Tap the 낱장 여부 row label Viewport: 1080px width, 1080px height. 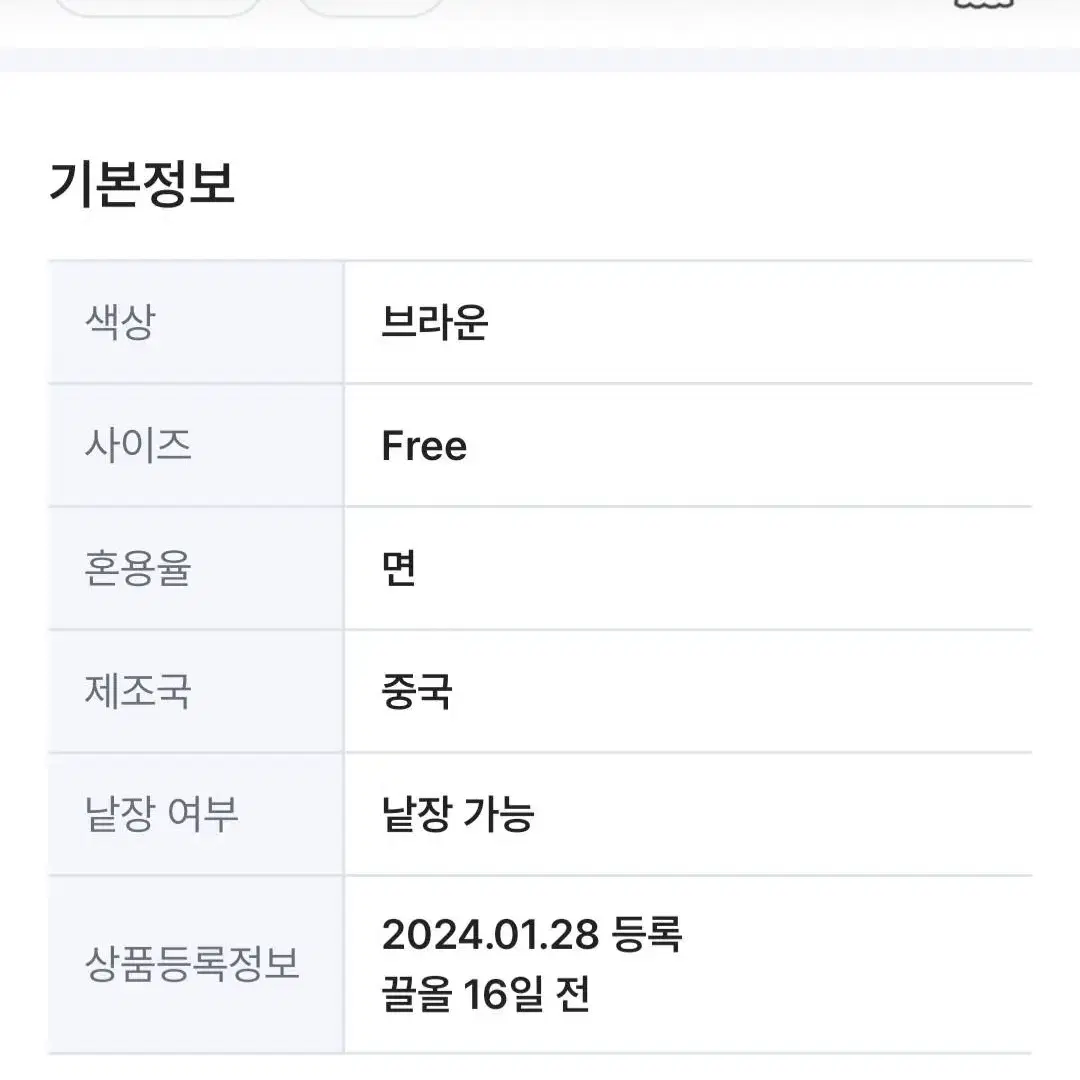click(161, 814)
